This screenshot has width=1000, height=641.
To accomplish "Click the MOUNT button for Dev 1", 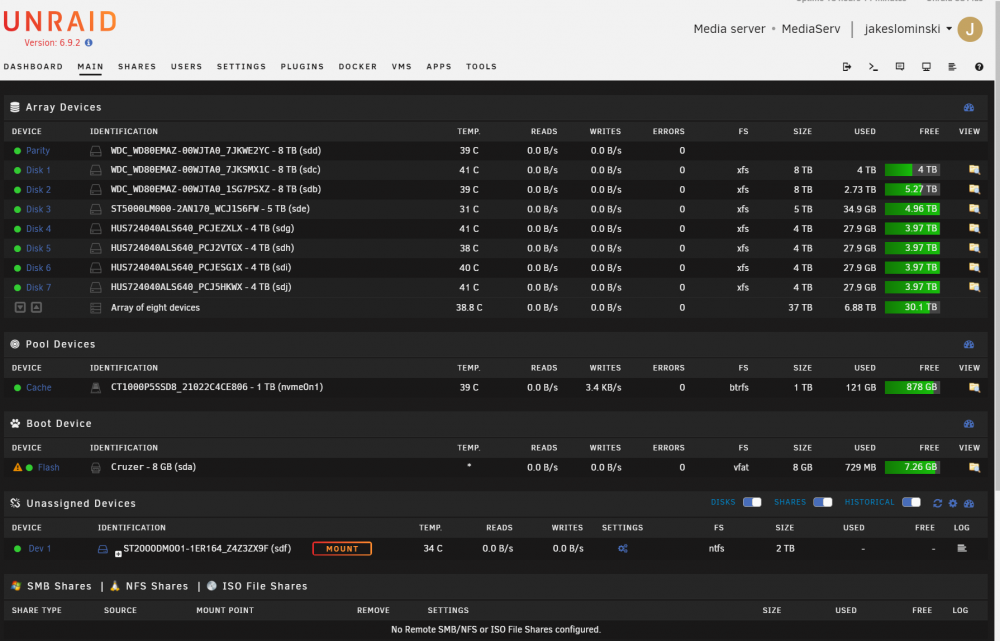I will [342, 549].
